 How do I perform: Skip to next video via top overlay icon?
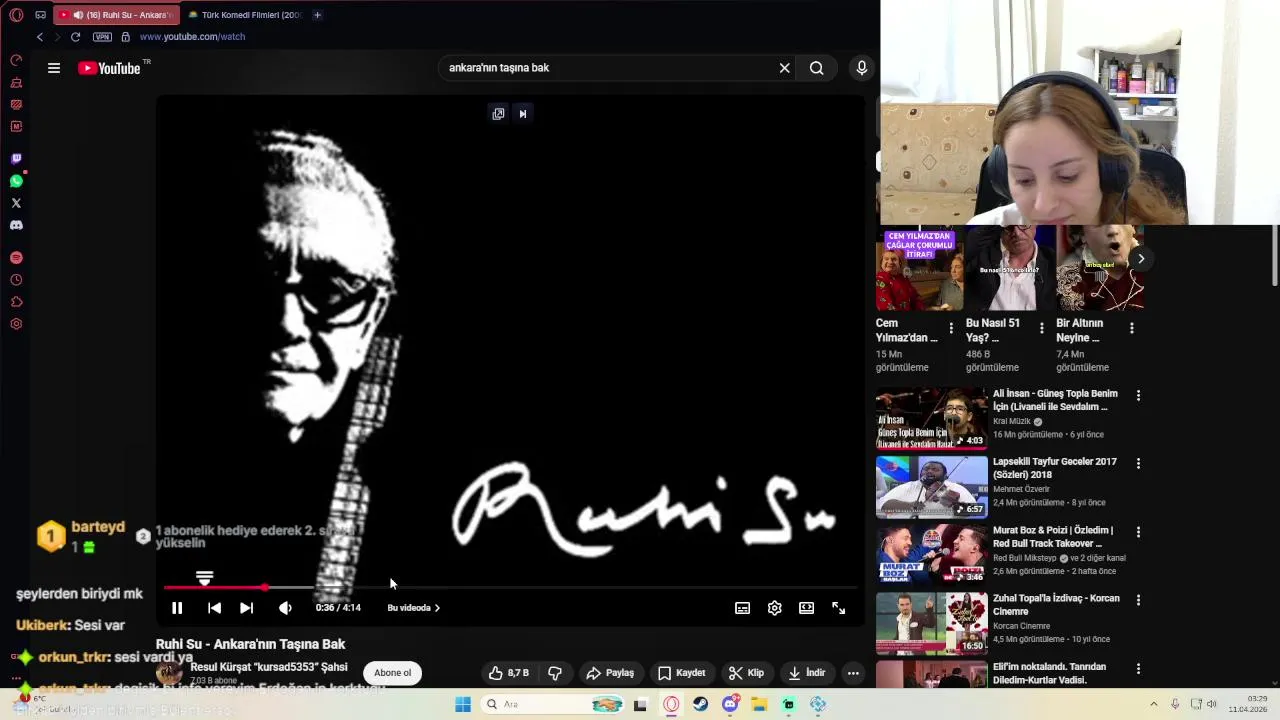(522, 113)
